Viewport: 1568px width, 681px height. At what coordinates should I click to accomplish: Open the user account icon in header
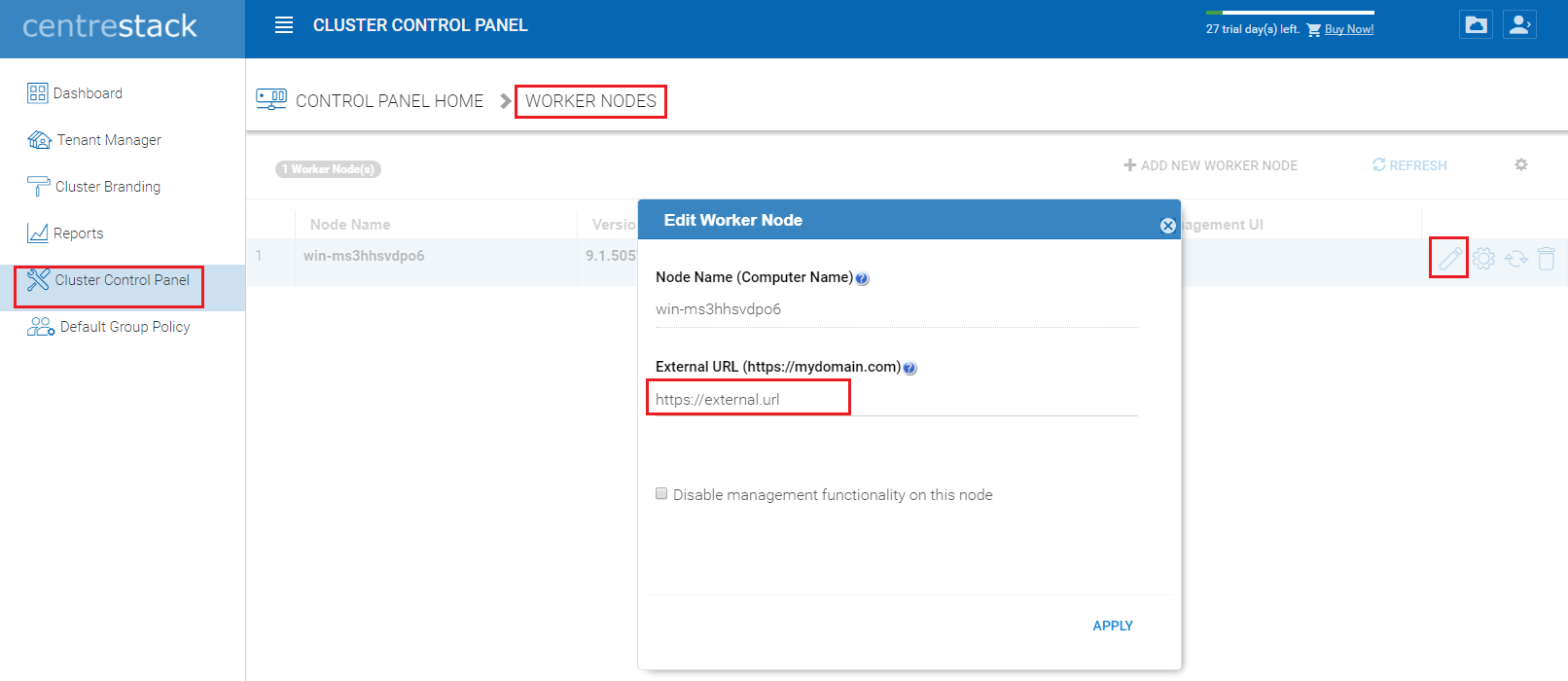(x=1519, y=25)
